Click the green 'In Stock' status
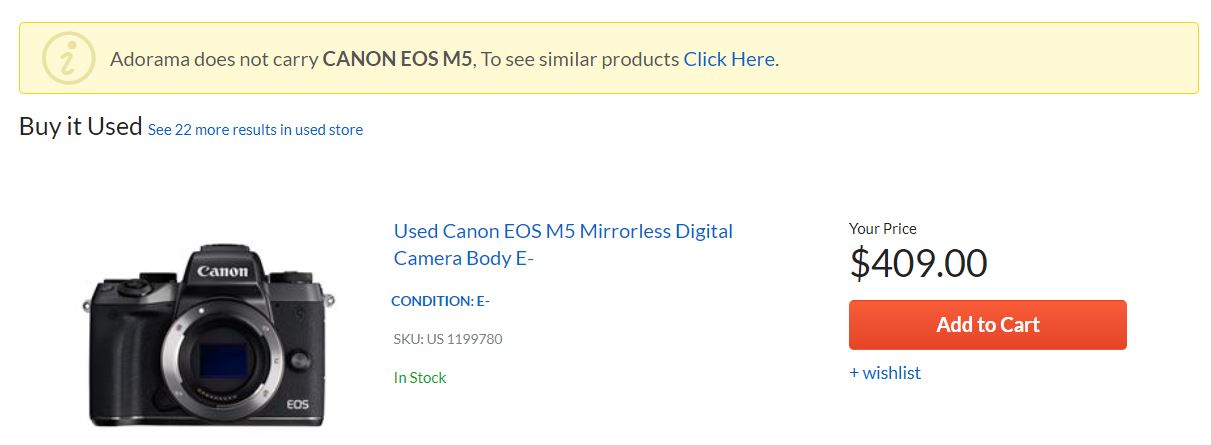Viewport: 1211px width, 445px height. coord(420,378)
